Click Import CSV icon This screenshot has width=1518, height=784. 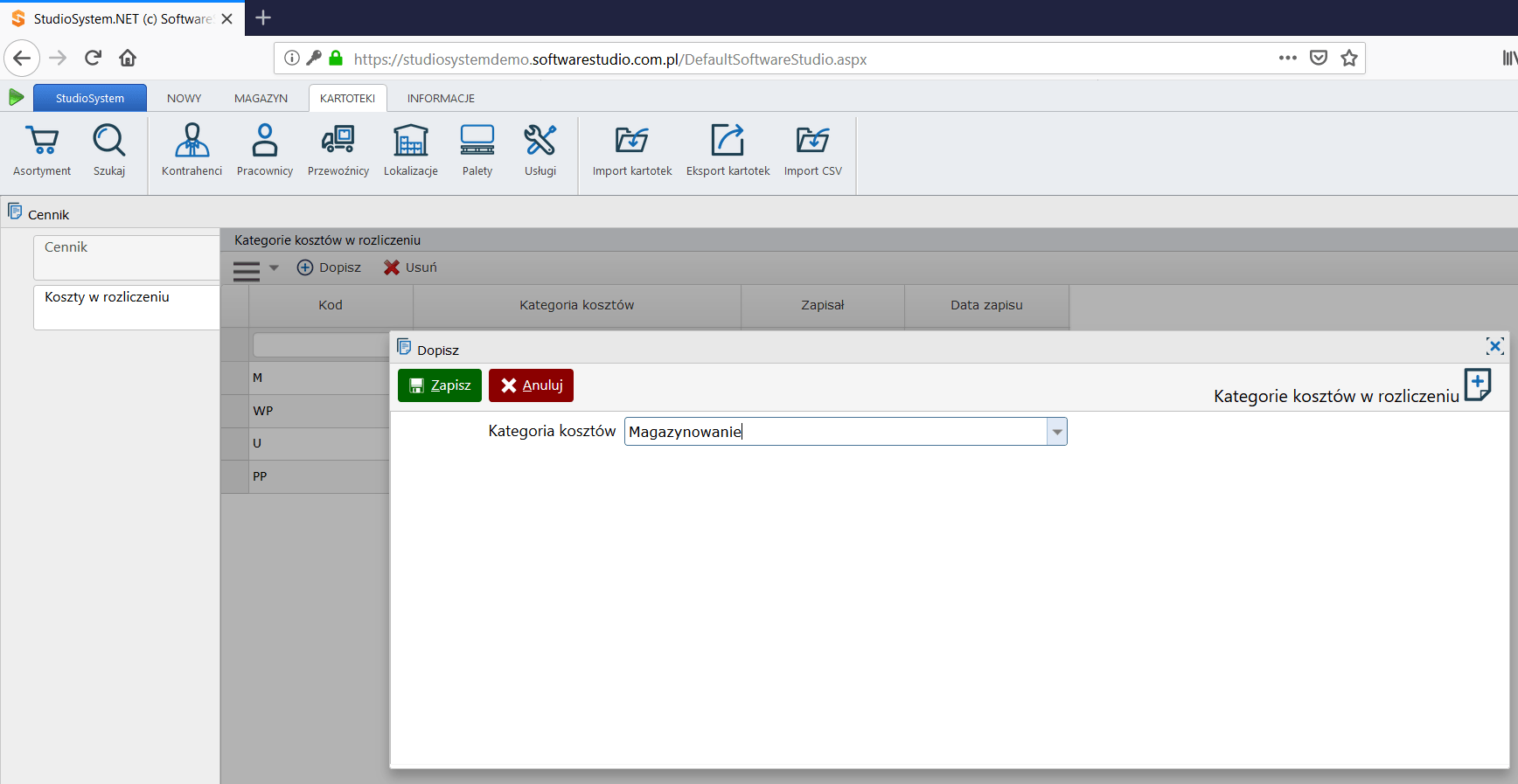[x=812, y=141]
